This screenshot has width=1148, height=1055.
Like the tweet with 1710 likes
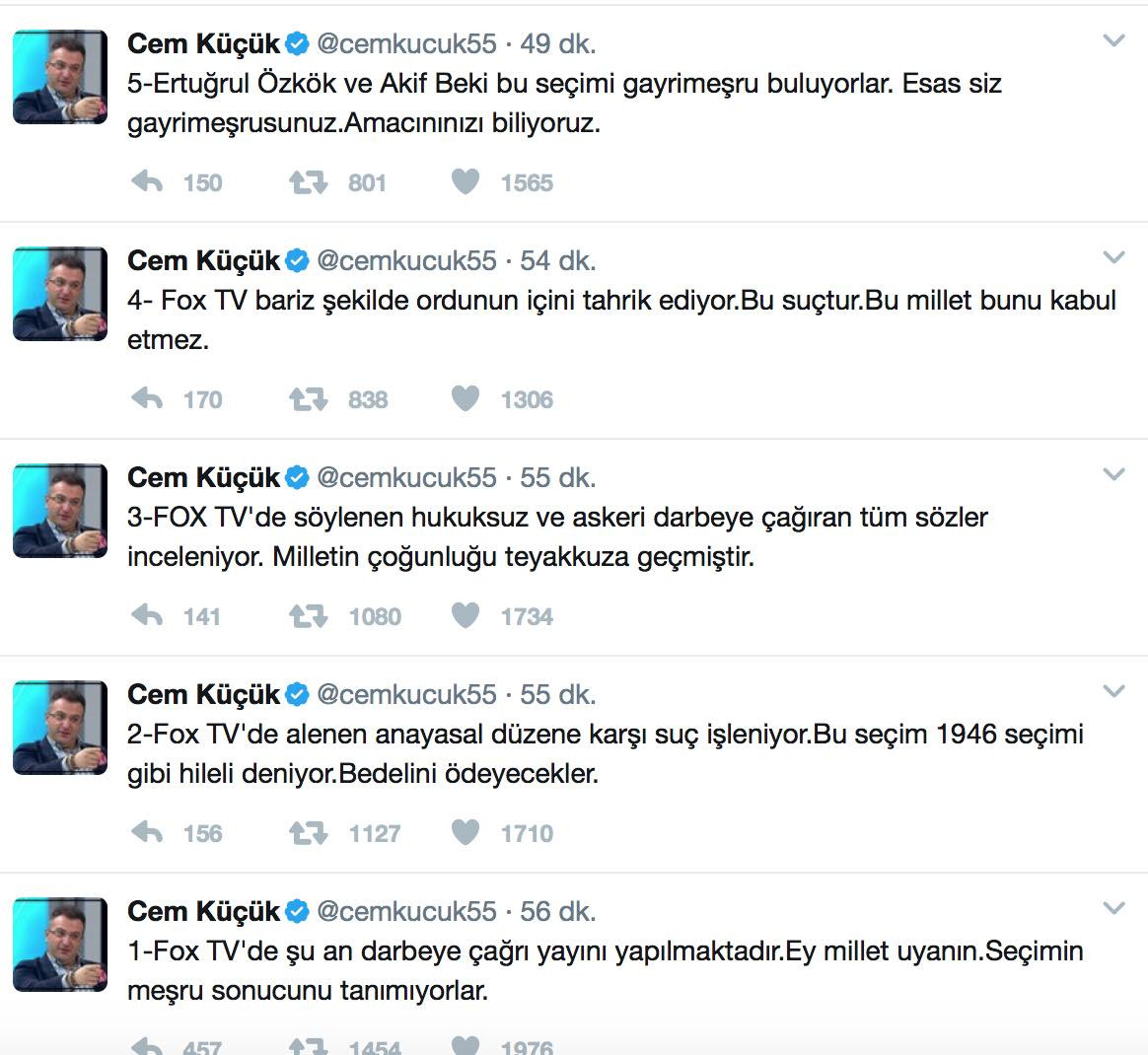coord(466,833)
